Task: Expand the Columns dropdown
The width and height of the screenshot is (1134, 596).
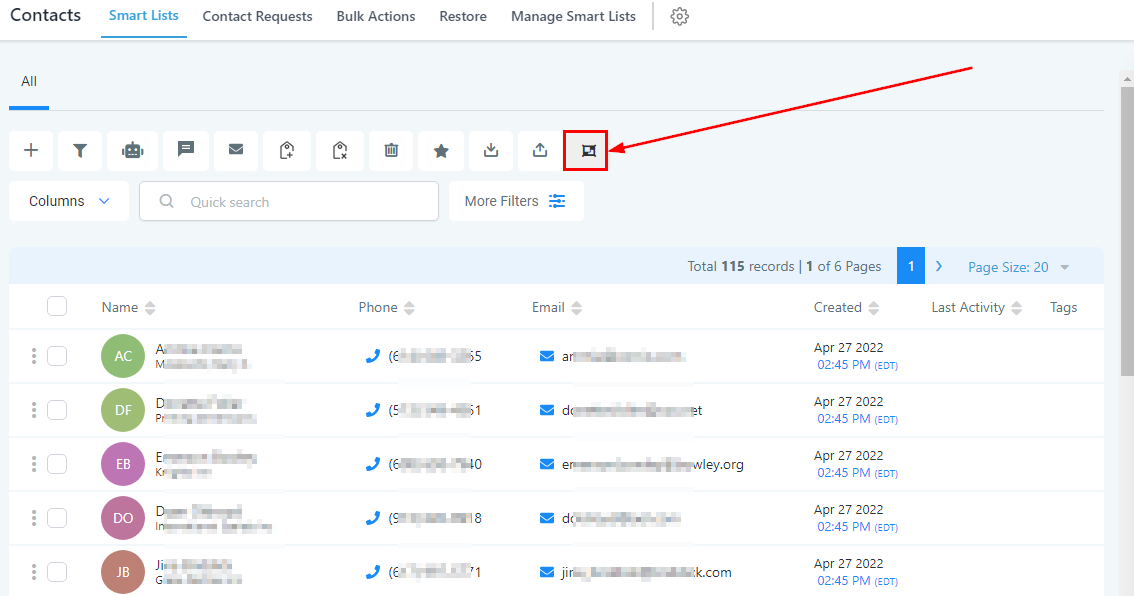Action: point(69,201)
